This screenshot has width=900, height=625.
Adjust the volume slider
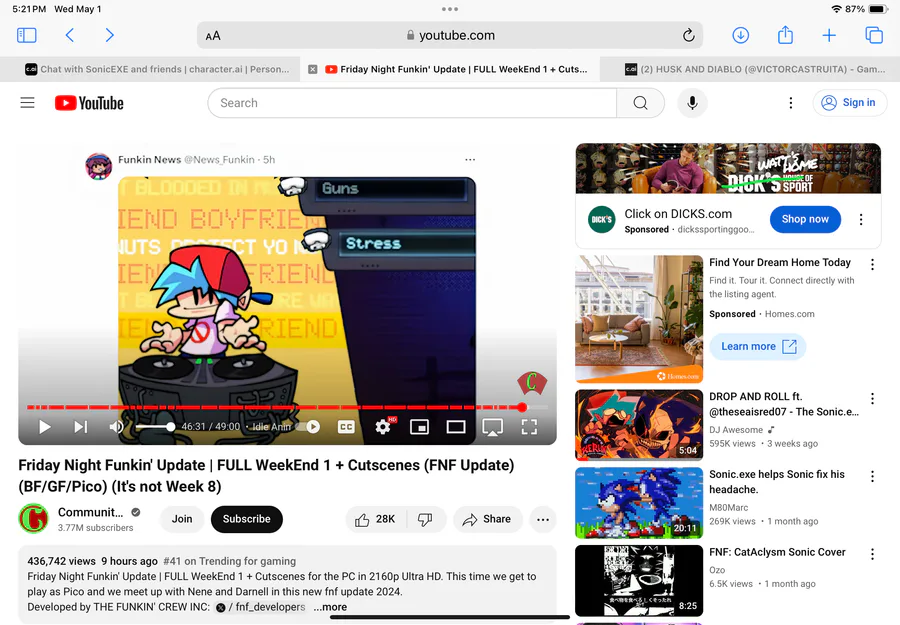click(155, 426)
